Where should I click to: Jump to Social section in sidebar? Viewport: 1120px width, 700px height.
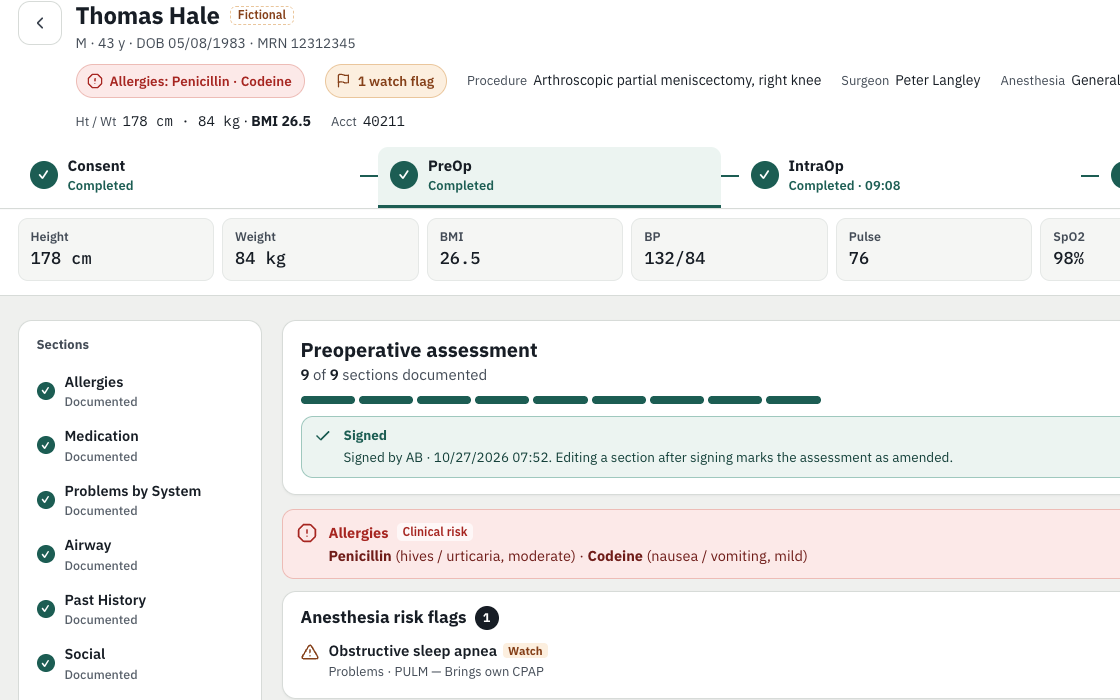(140, 664)
